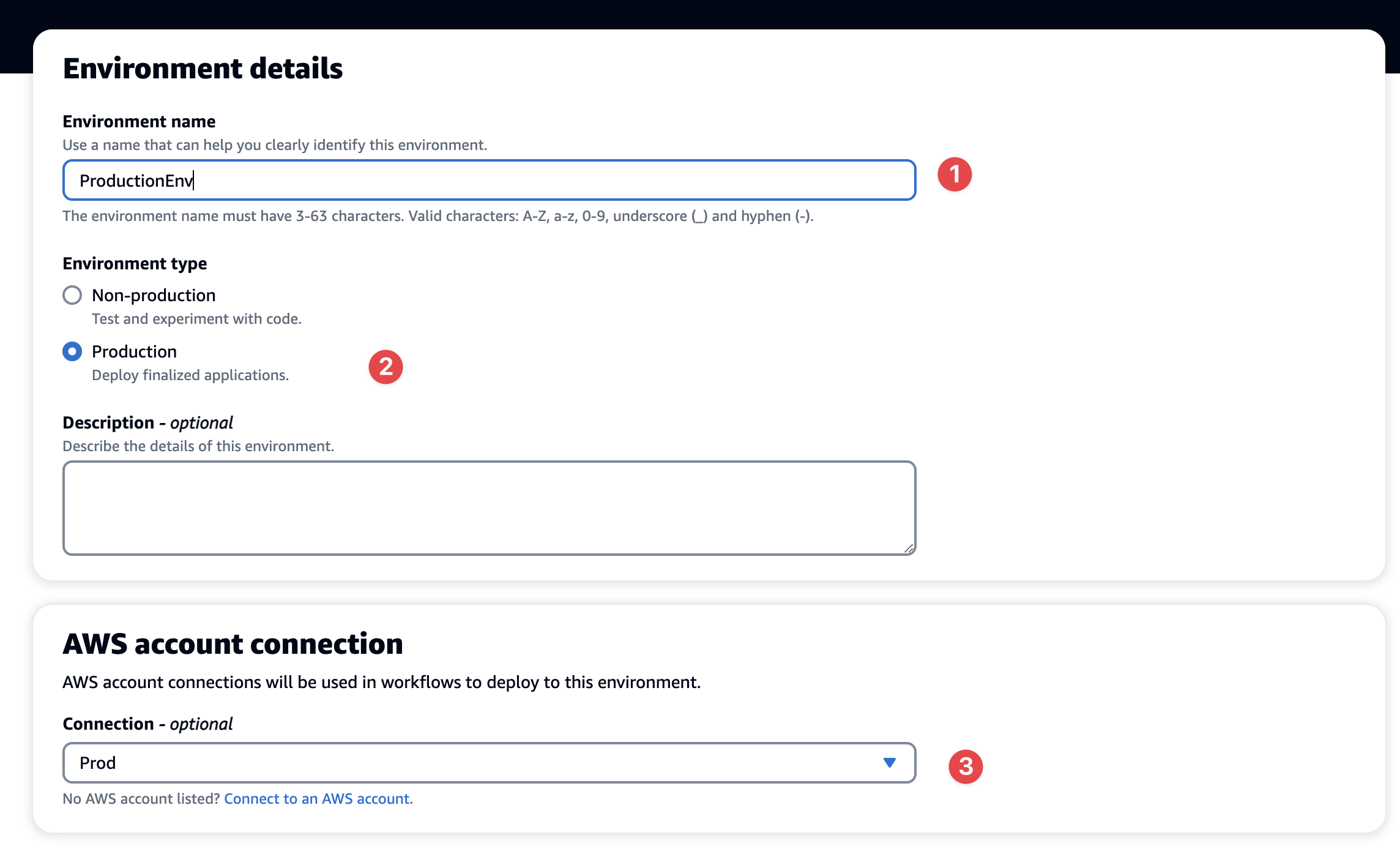Click 'Test and experiment with code' text
Image resolution: width=1400 pixels, height=846 pixels.
coord(196,318)
